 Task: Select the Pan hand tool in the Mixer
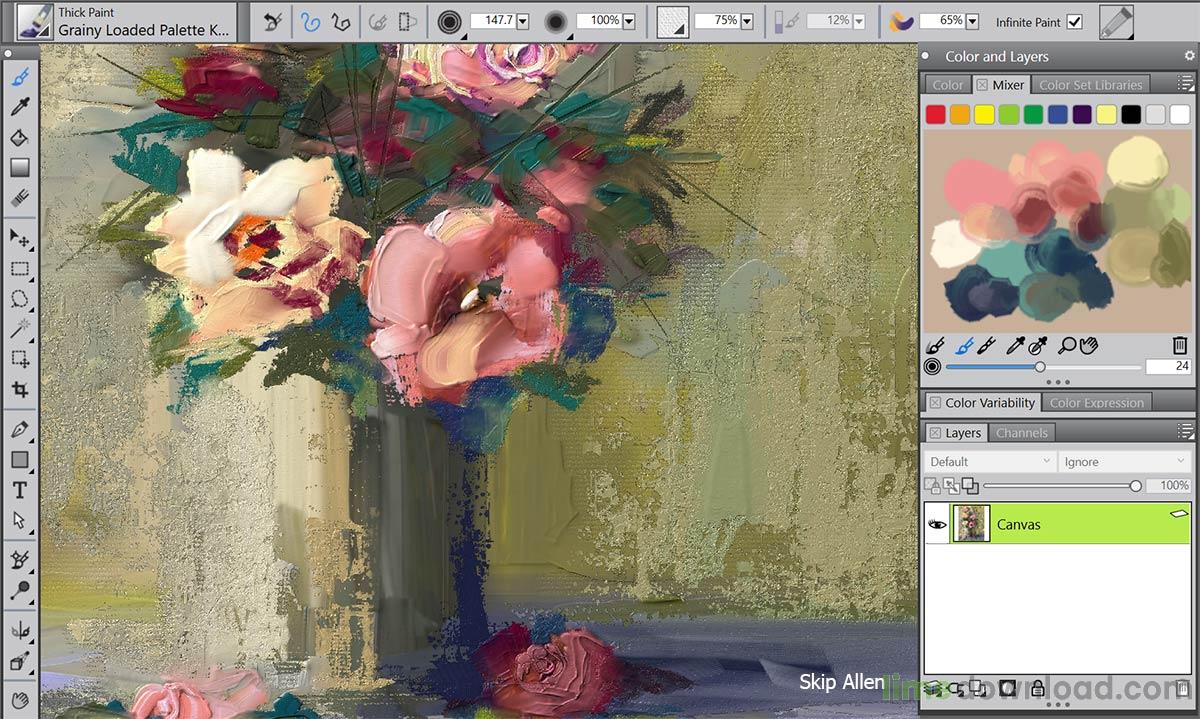tap(1089, 345)
